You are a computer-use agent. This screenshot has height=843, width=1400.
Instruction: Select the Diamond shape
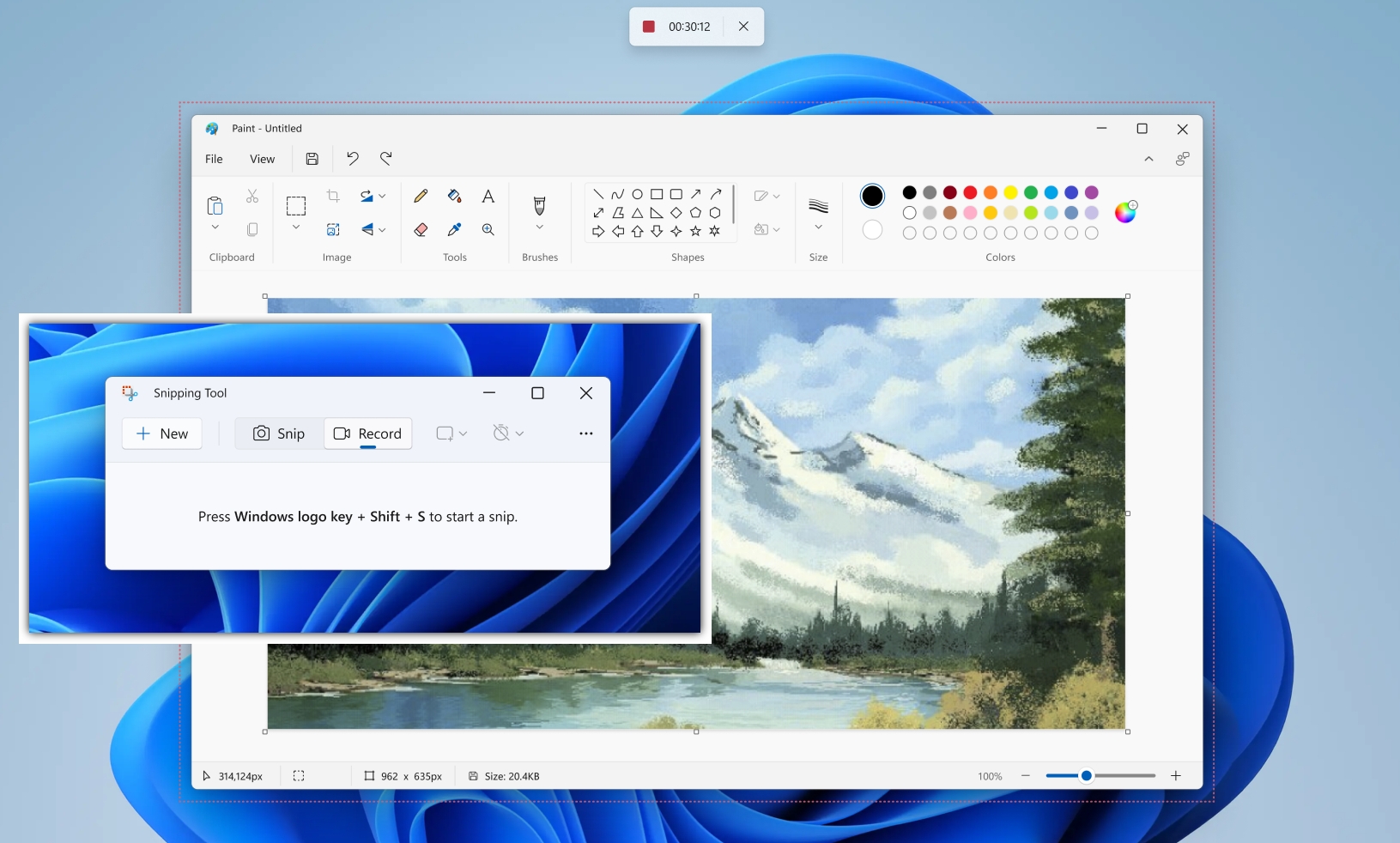click(x=676, y=213)
